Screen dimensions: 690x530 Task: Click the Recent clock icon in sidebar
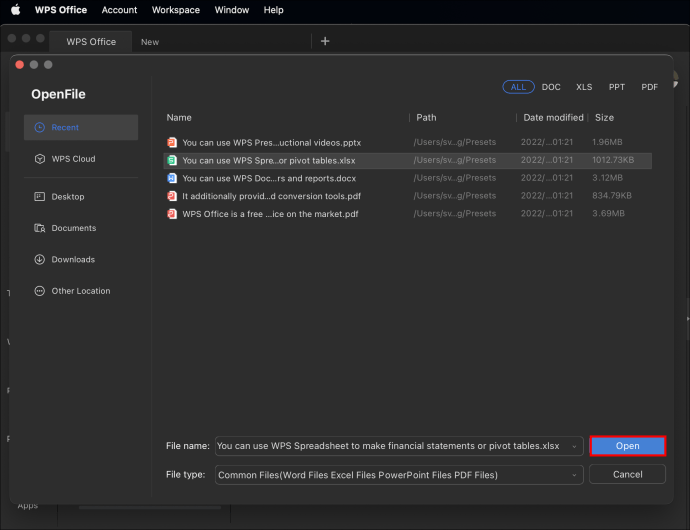click(40, 128)
